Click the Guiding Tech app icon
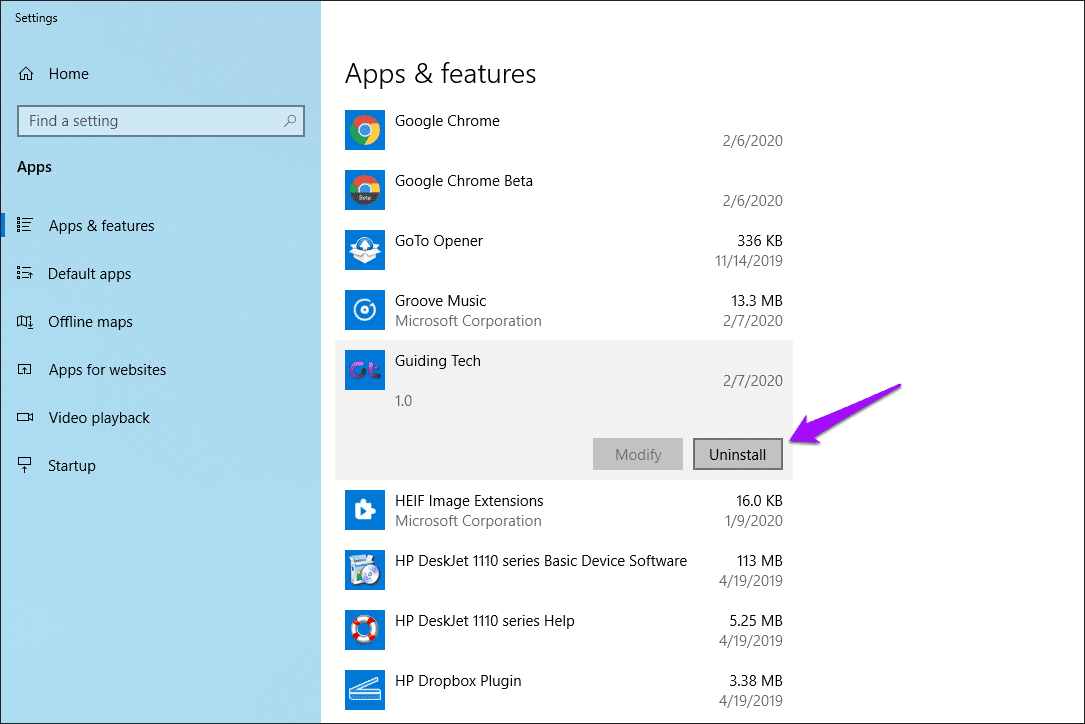This screenshot has width=1085, height=724. [x=365, y=370]
